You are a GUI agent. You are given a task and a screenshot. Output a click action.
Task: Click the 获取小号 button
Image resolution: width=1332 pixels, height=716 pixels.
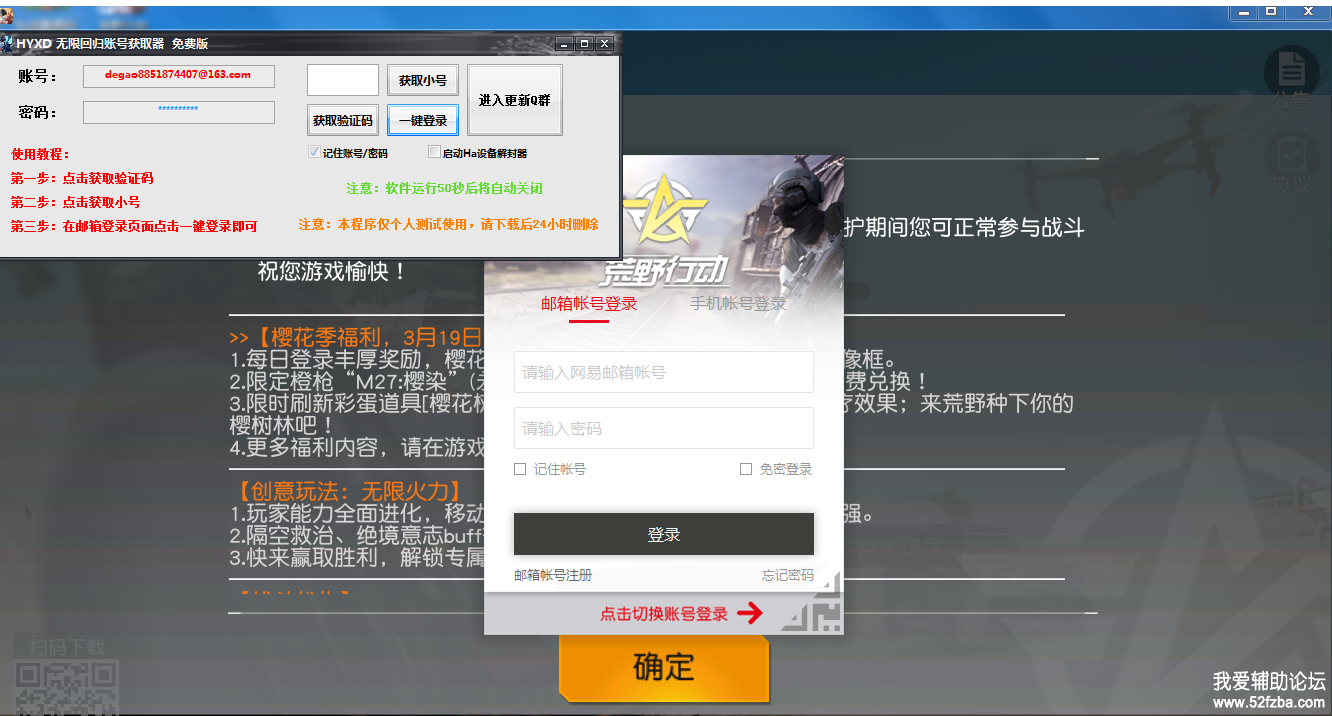click(423, 80)
